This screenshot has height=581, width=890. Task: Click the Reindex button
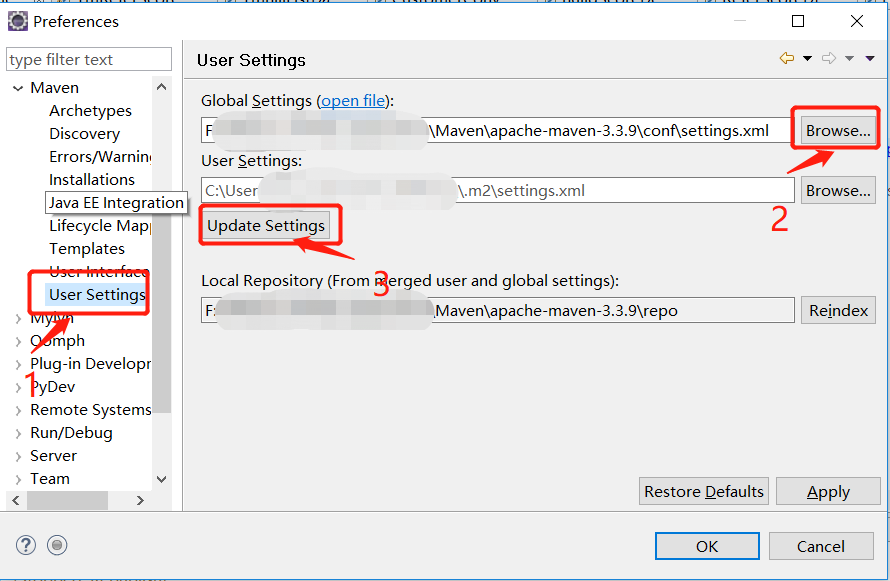pos(838,310)
